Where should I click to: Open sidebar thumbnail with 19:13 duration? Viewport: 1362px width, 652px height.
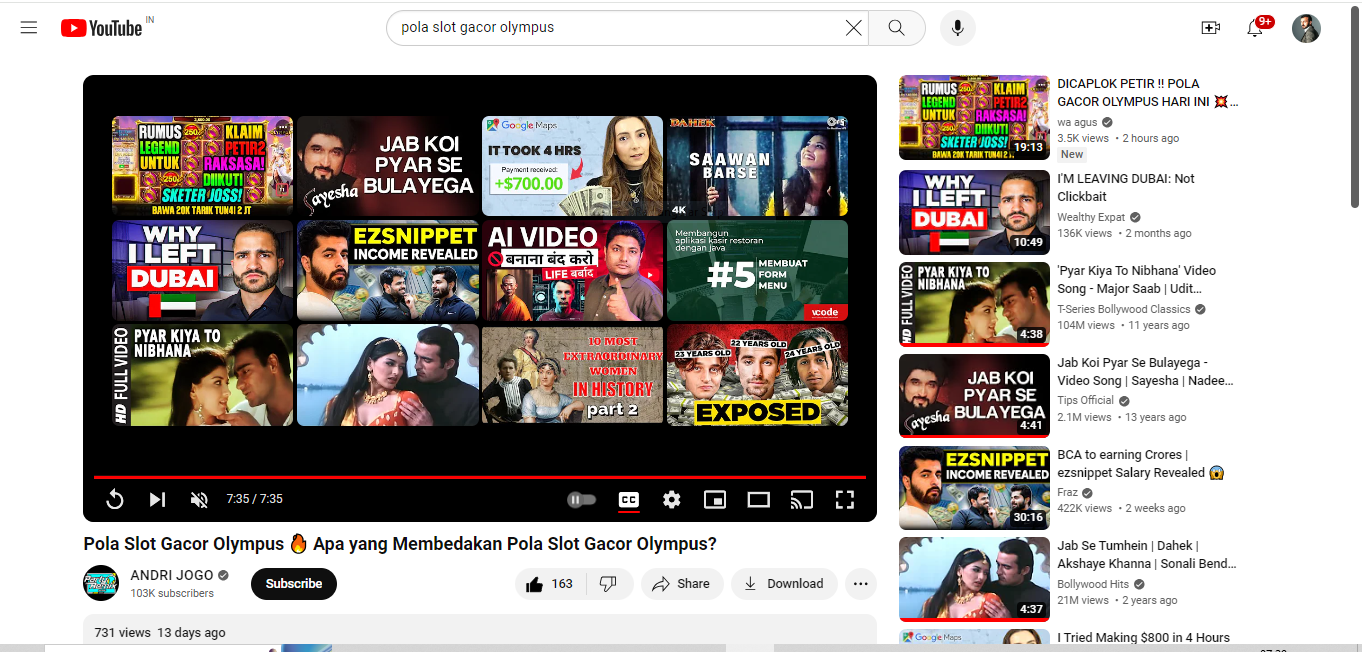tap(974, 118)
